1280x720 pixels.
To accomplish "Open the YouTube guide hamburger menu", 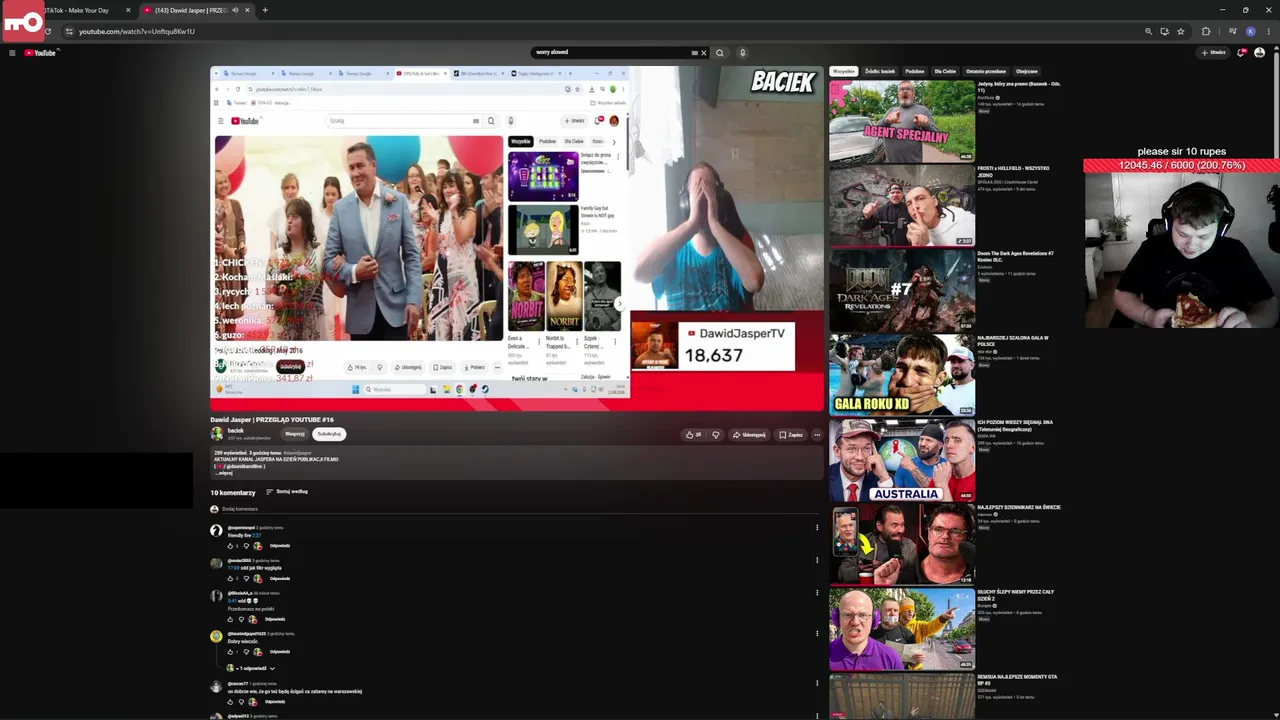I will 12,53.
